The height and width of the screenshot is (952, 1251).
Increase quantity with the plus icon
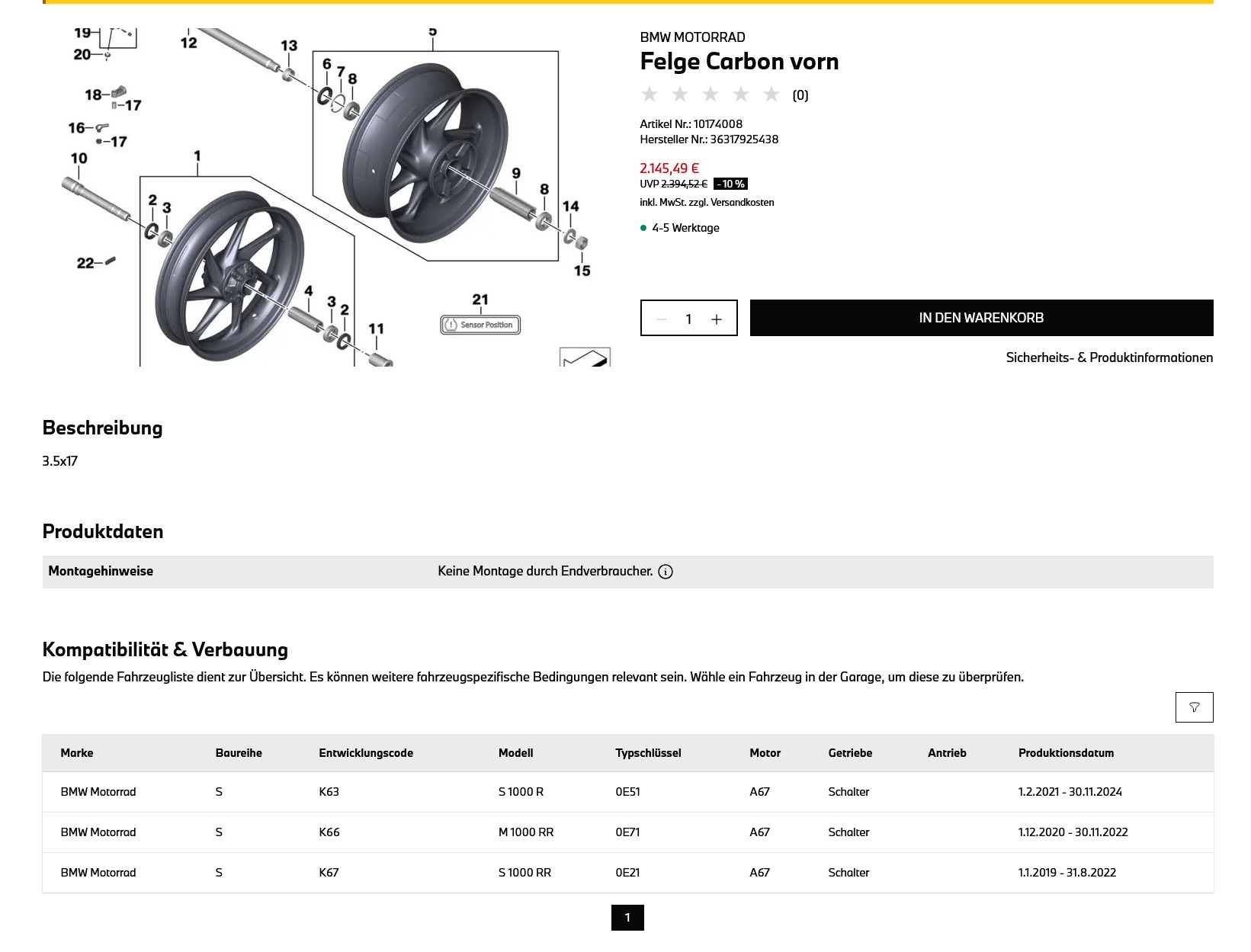717,319
